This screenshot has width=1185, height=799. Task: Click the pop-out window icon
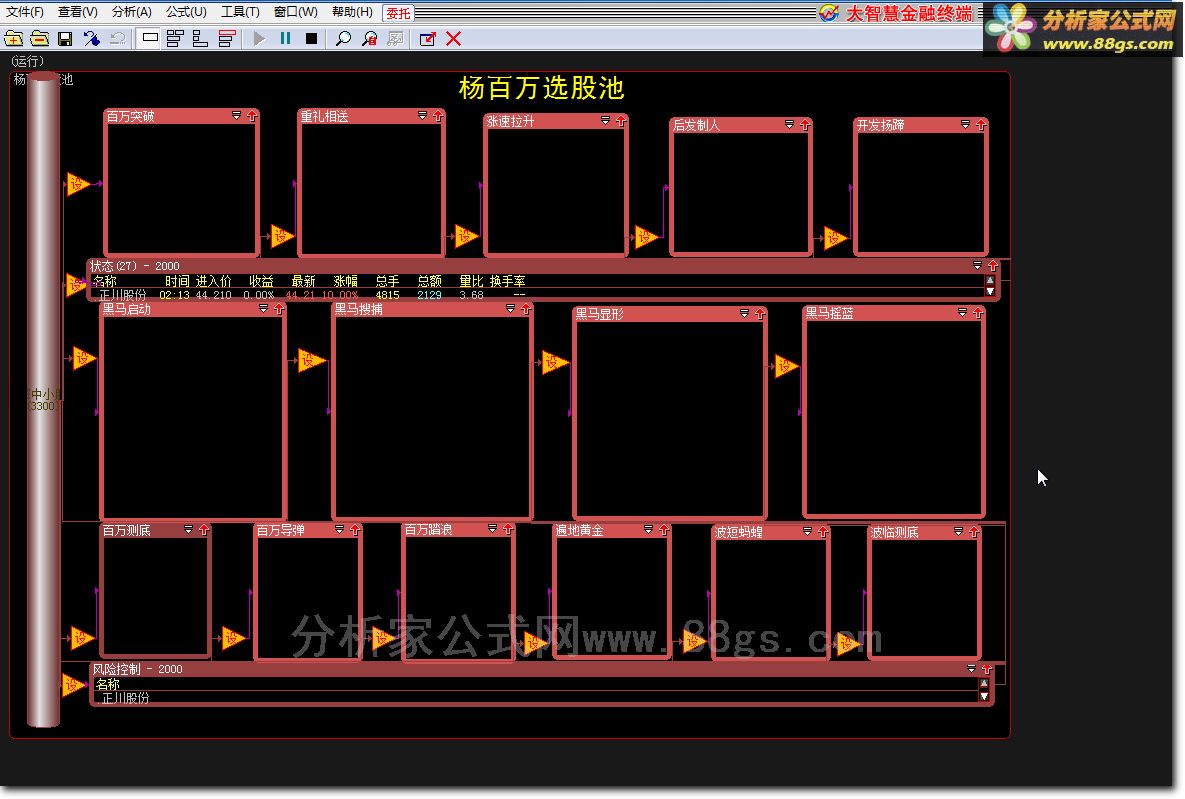tap(428, 39)
